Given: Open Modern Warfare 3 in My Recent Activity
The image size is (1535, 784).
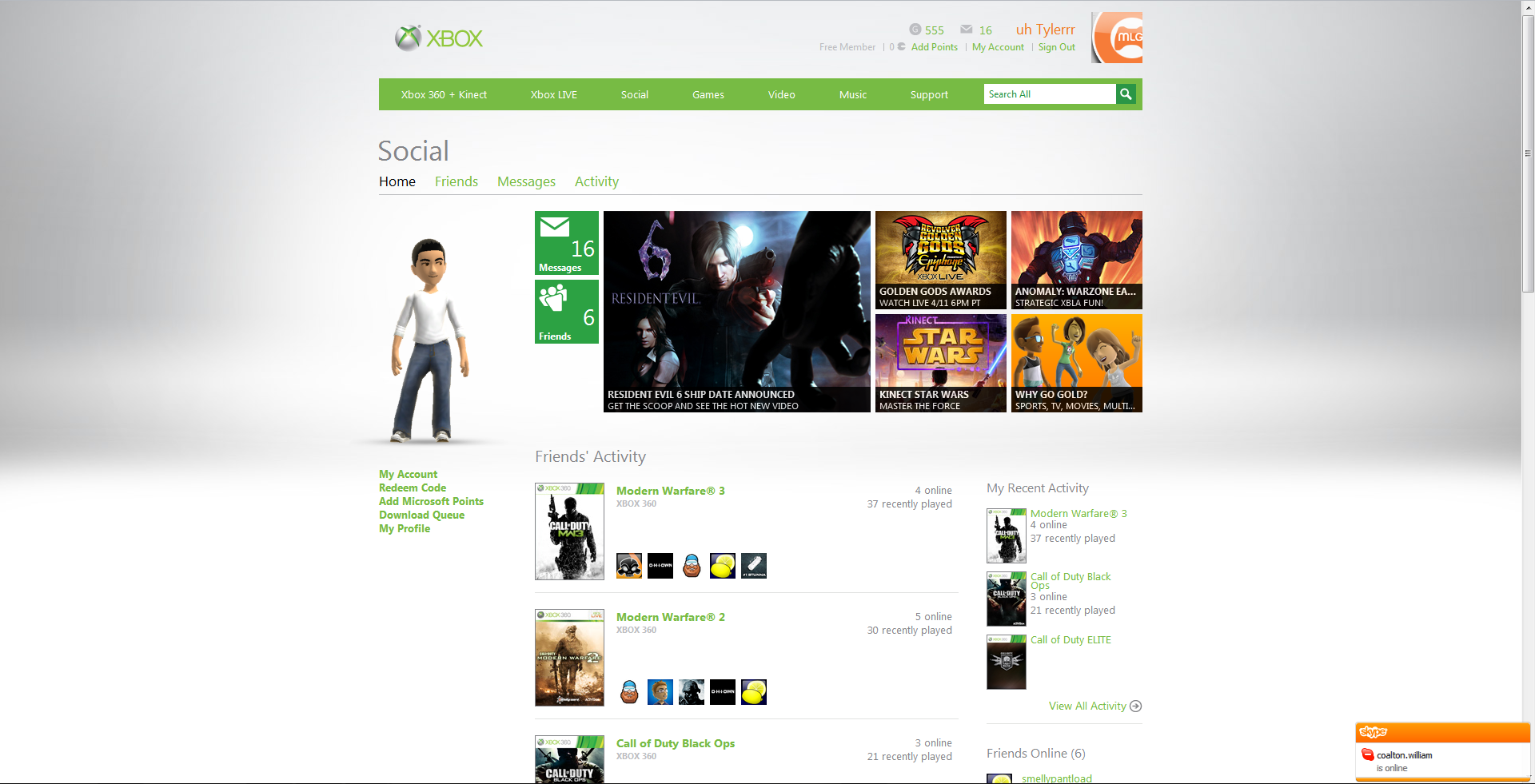Looking at the screenshot, I should coord(1078,514).
